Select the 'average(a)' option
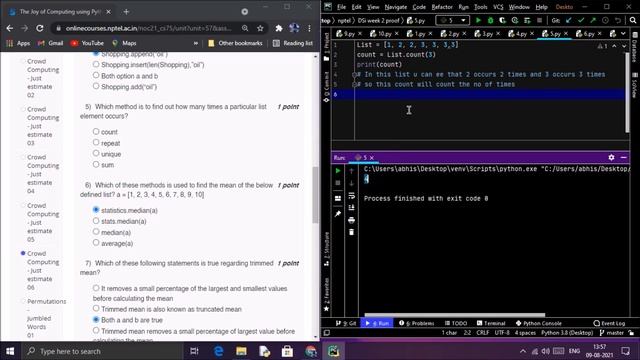Screen dimensions: 640x360 [96, 243]
